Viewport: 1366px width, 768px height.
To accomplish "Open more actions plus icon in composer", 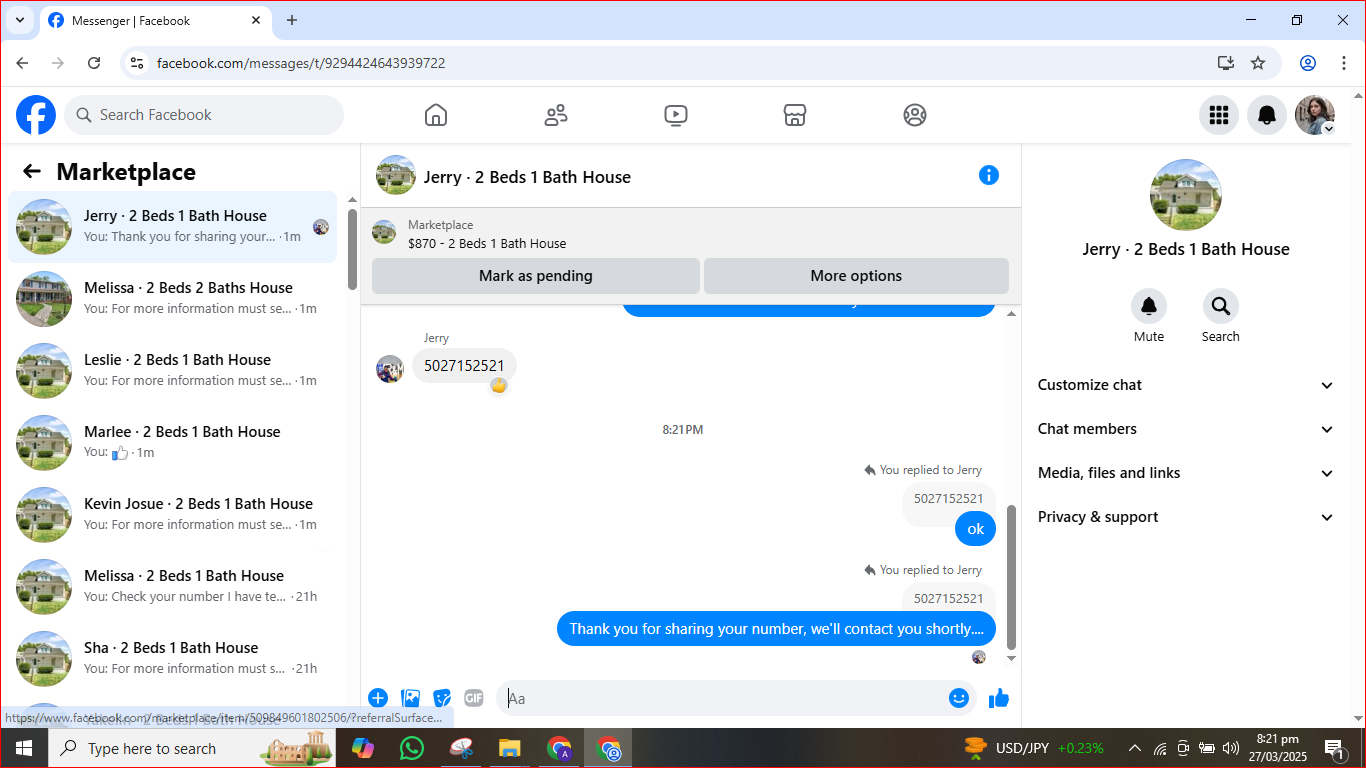I will pyautogui.click(x=378, y=698).
